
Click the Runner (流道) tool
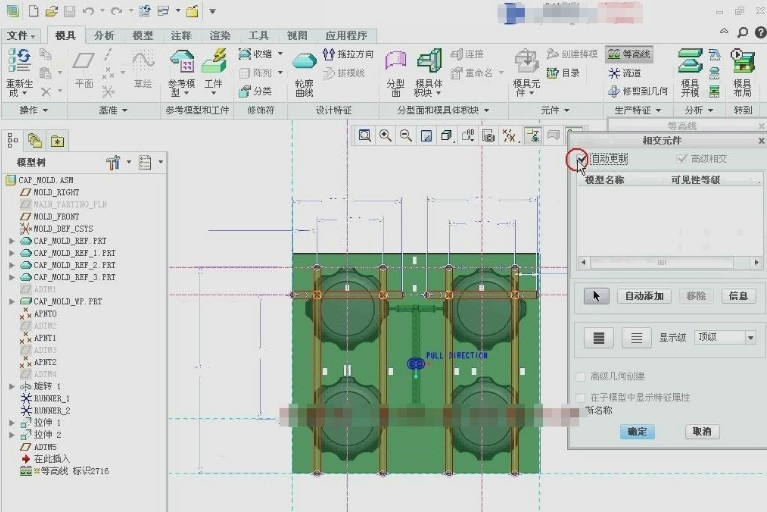point(625,73)
